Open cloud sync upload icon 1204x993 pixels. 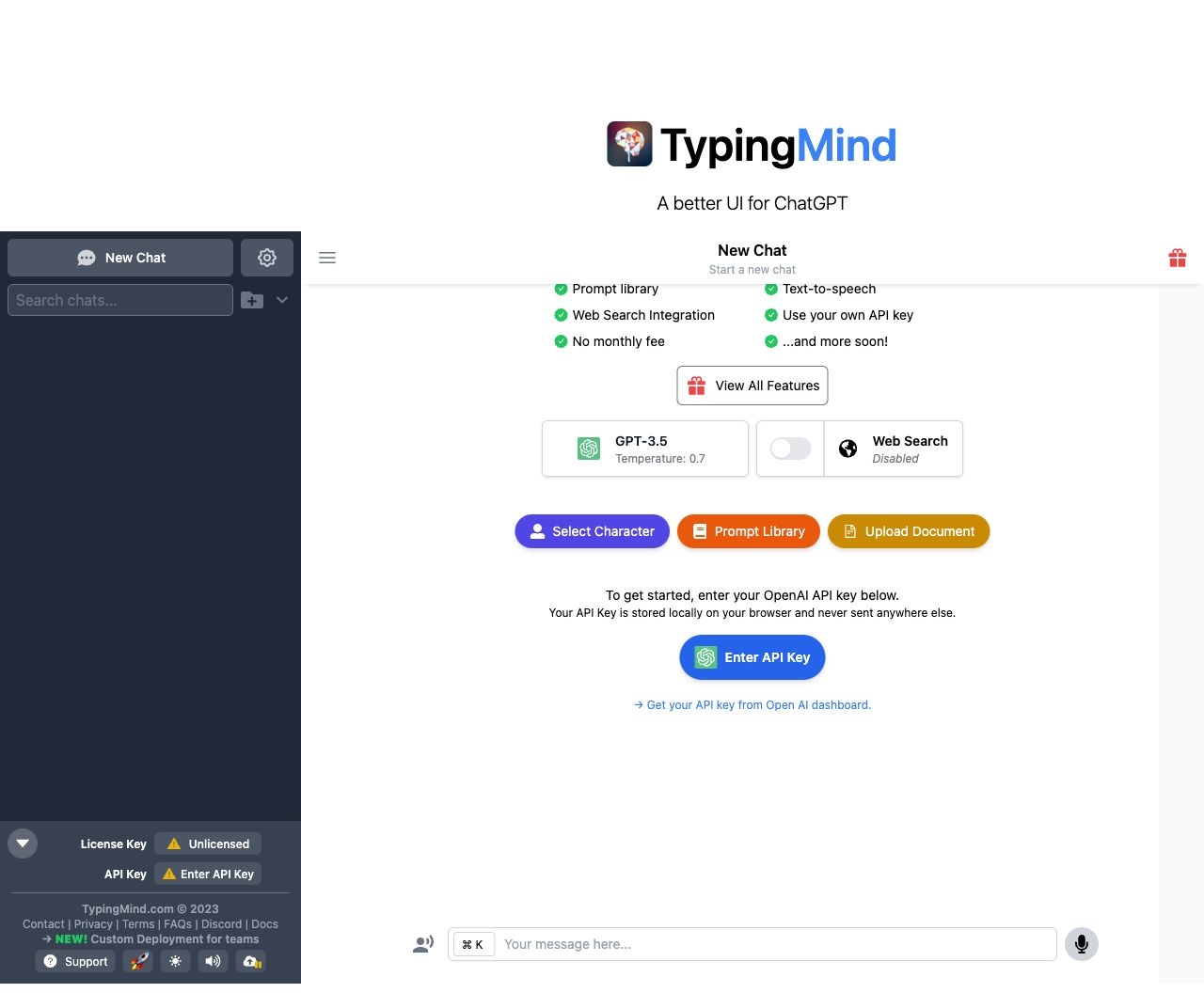tap(250, 961)
